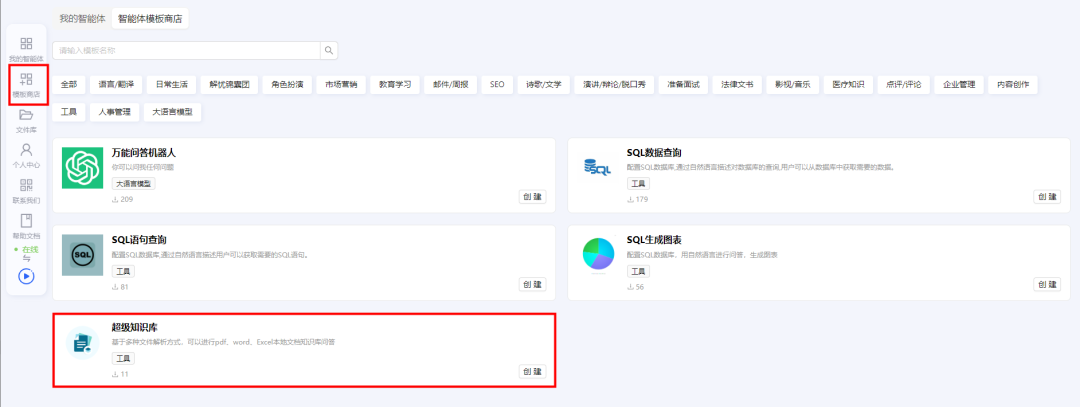Filter by 医疗知识 category
The width and height of the screenshot is (1080, 407).
pos(848,85)
